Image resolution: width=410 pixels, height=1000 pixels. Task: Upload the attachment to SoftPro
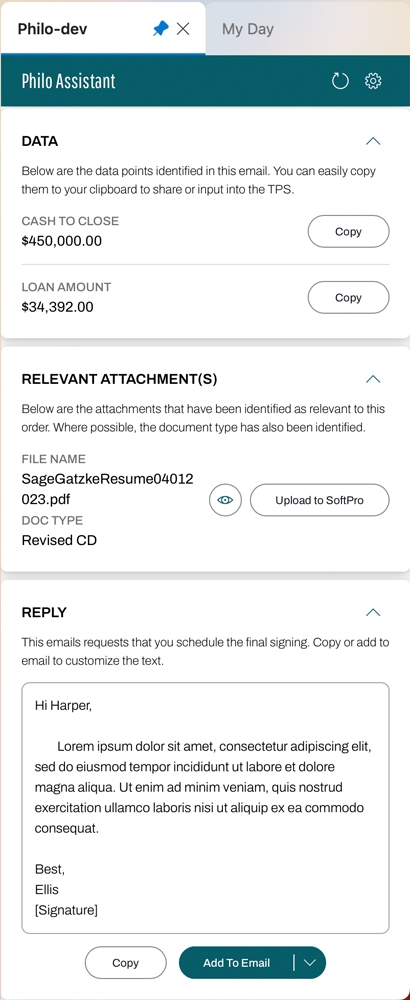coord(319,500)
